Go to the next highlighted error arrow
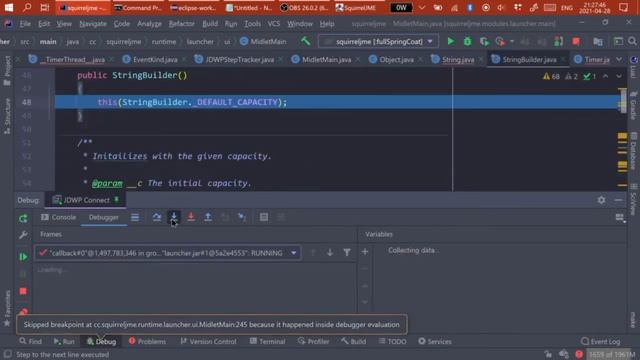 (x=619, y=76)
